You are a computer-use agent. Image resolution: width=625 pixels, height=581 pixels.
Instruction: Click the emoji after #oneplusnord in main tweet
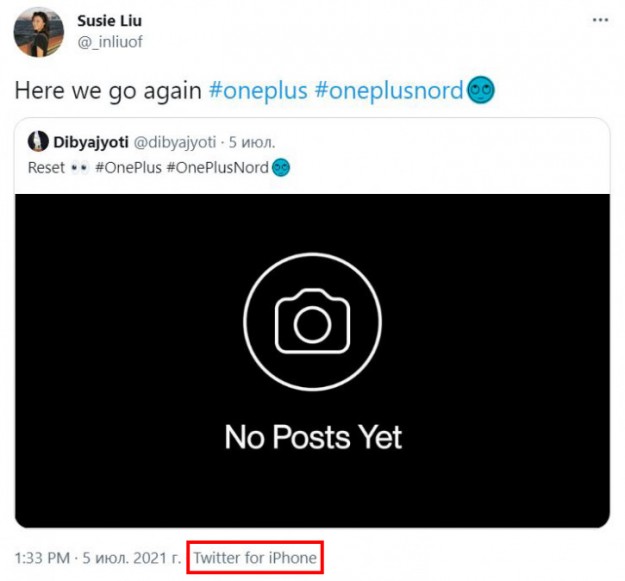point(481,91)
